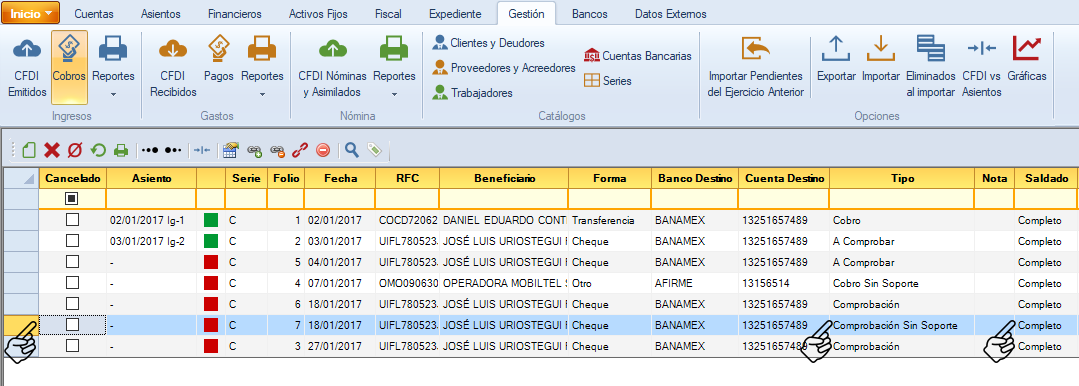
Task: Click the red X delete icon in the toolbar
Action: 52,150
